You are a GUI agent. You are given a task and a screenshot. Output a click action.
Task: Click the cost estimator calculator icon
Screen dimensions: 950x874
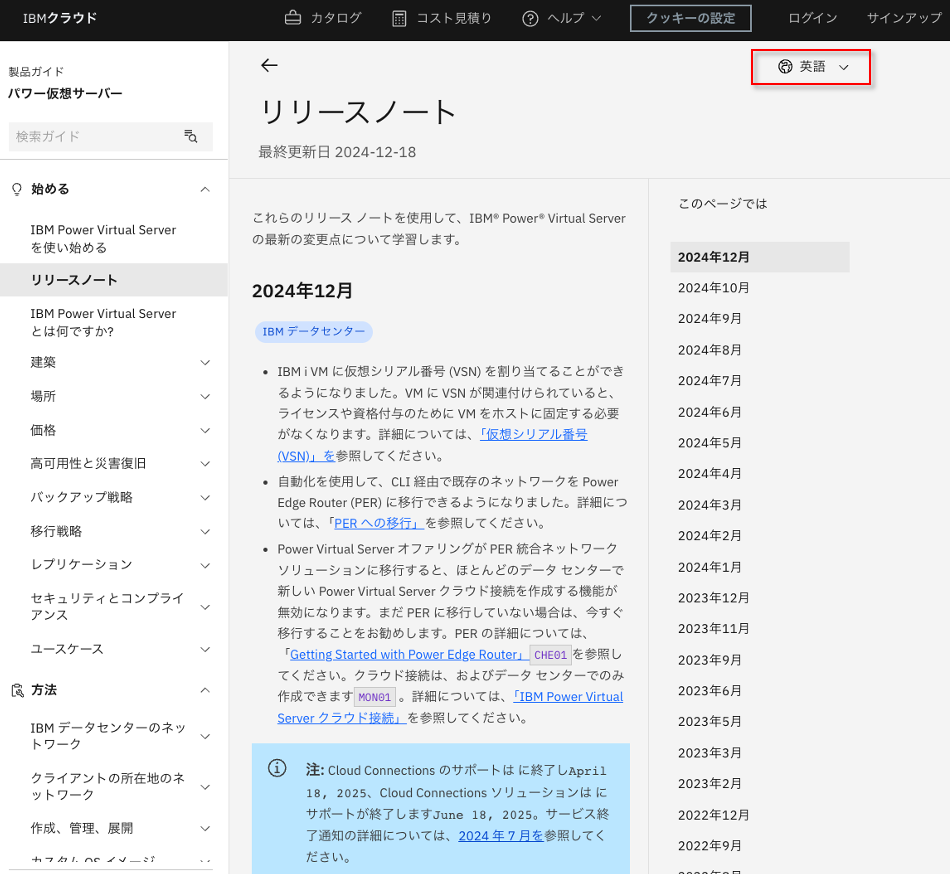pos(399,19)
